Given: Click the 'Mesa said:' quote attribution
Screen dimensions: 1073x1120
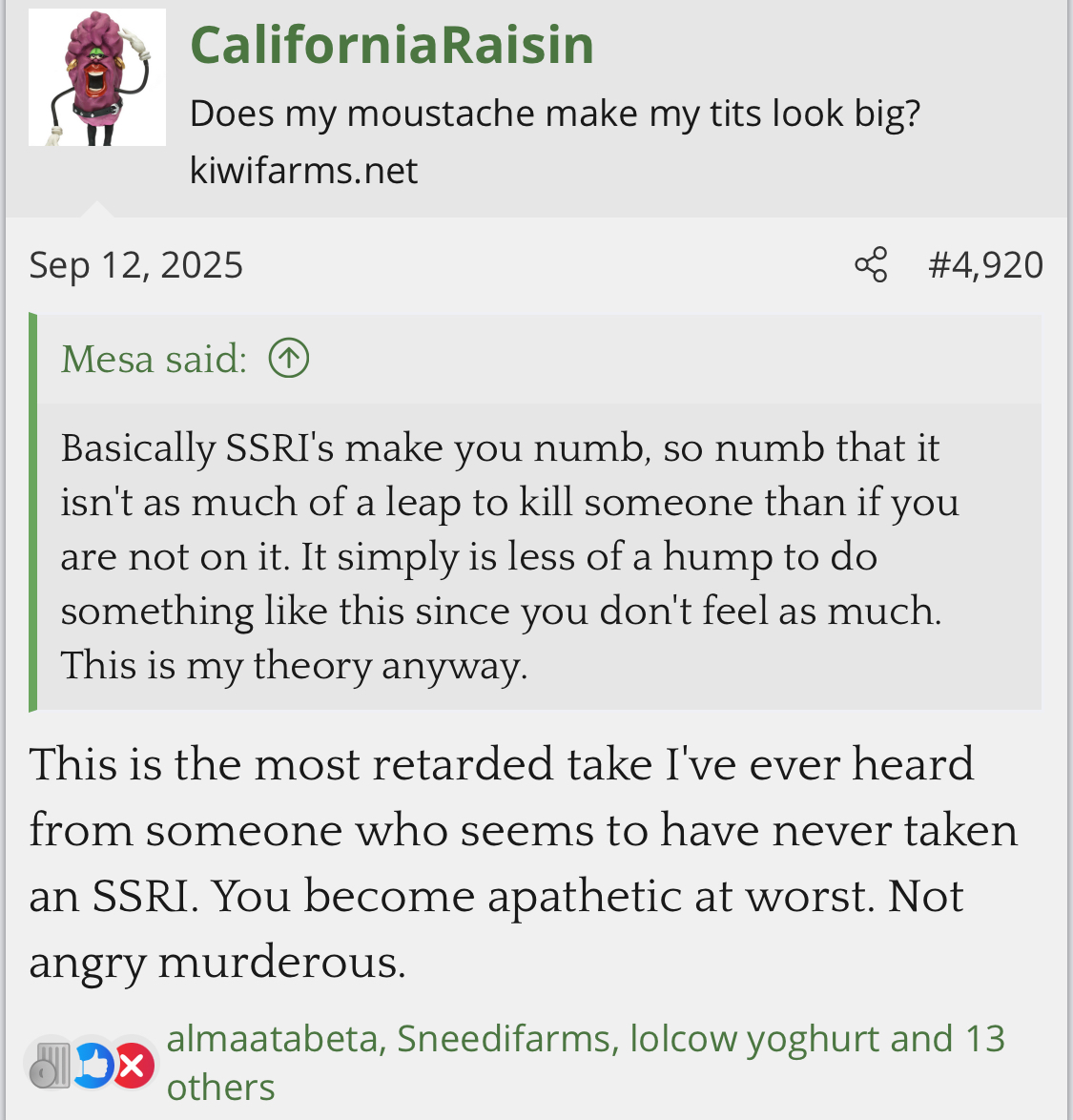Looking at the screenshot, I should [154, 360].
